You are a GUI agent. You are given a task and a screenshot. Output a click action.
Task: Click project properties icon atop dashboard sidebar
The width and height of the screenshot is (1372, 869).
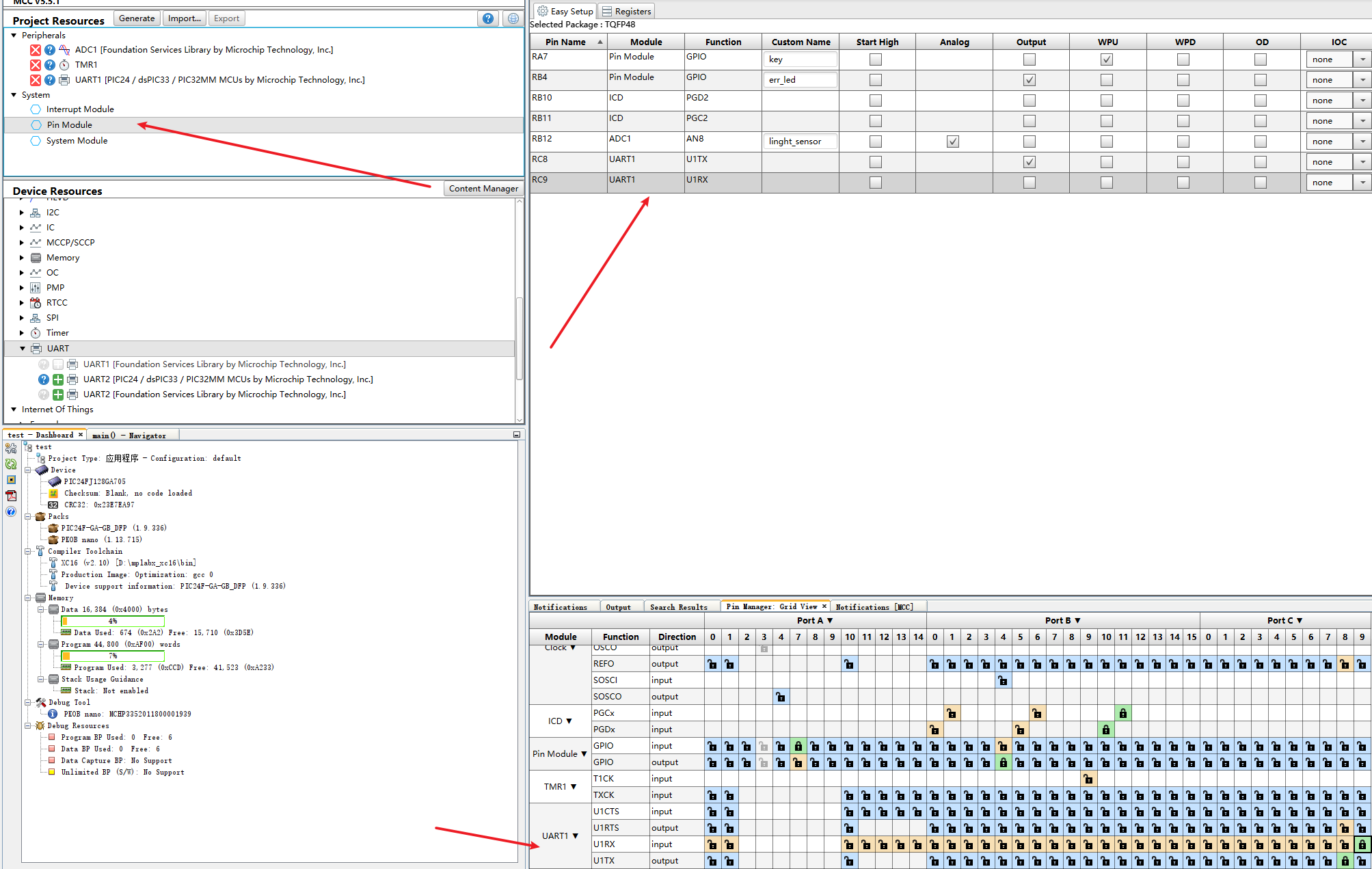[x=11, y=449]
